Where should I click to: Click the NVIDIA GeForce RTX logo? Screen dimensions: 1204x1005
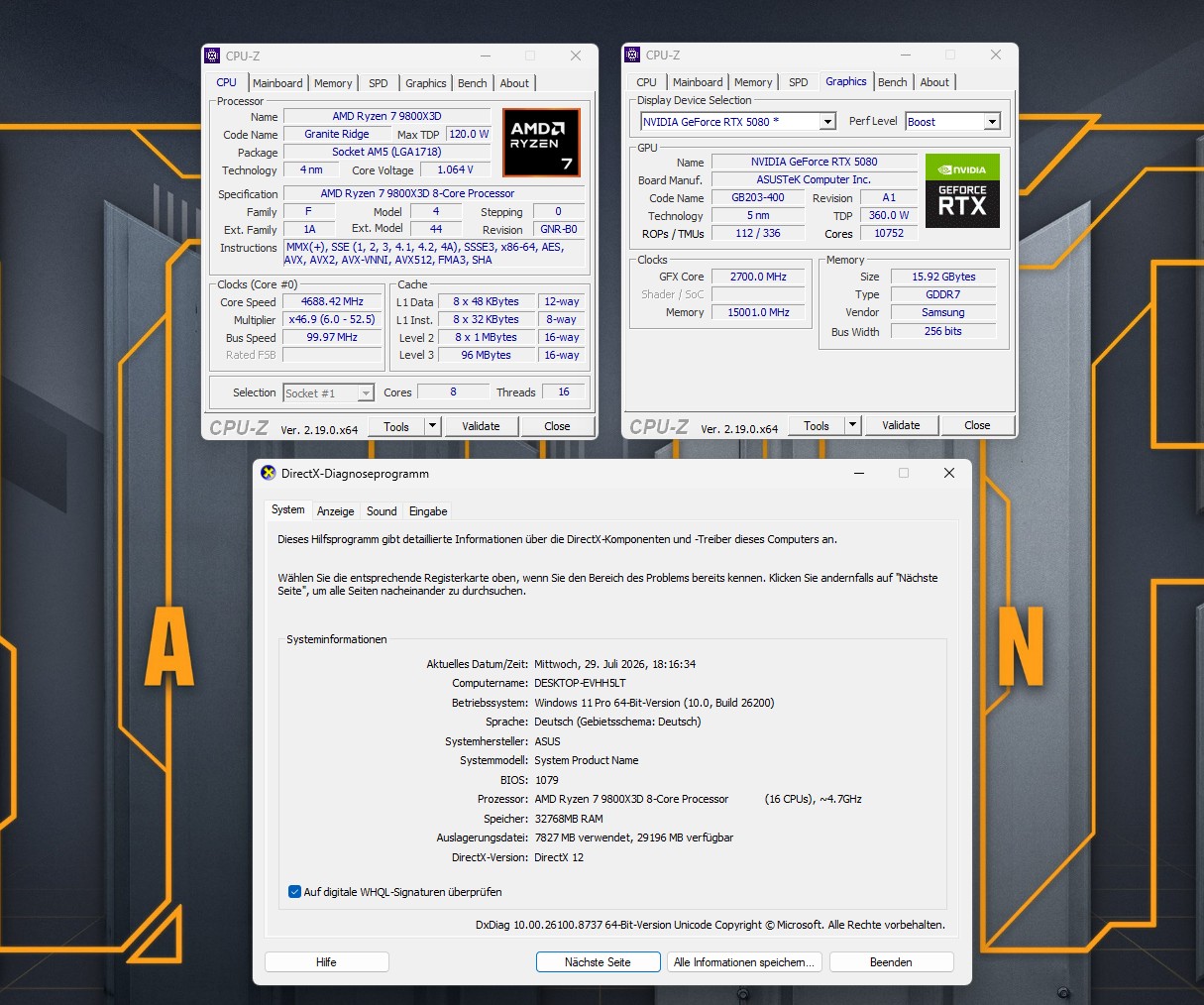click(x=962, y=190)
